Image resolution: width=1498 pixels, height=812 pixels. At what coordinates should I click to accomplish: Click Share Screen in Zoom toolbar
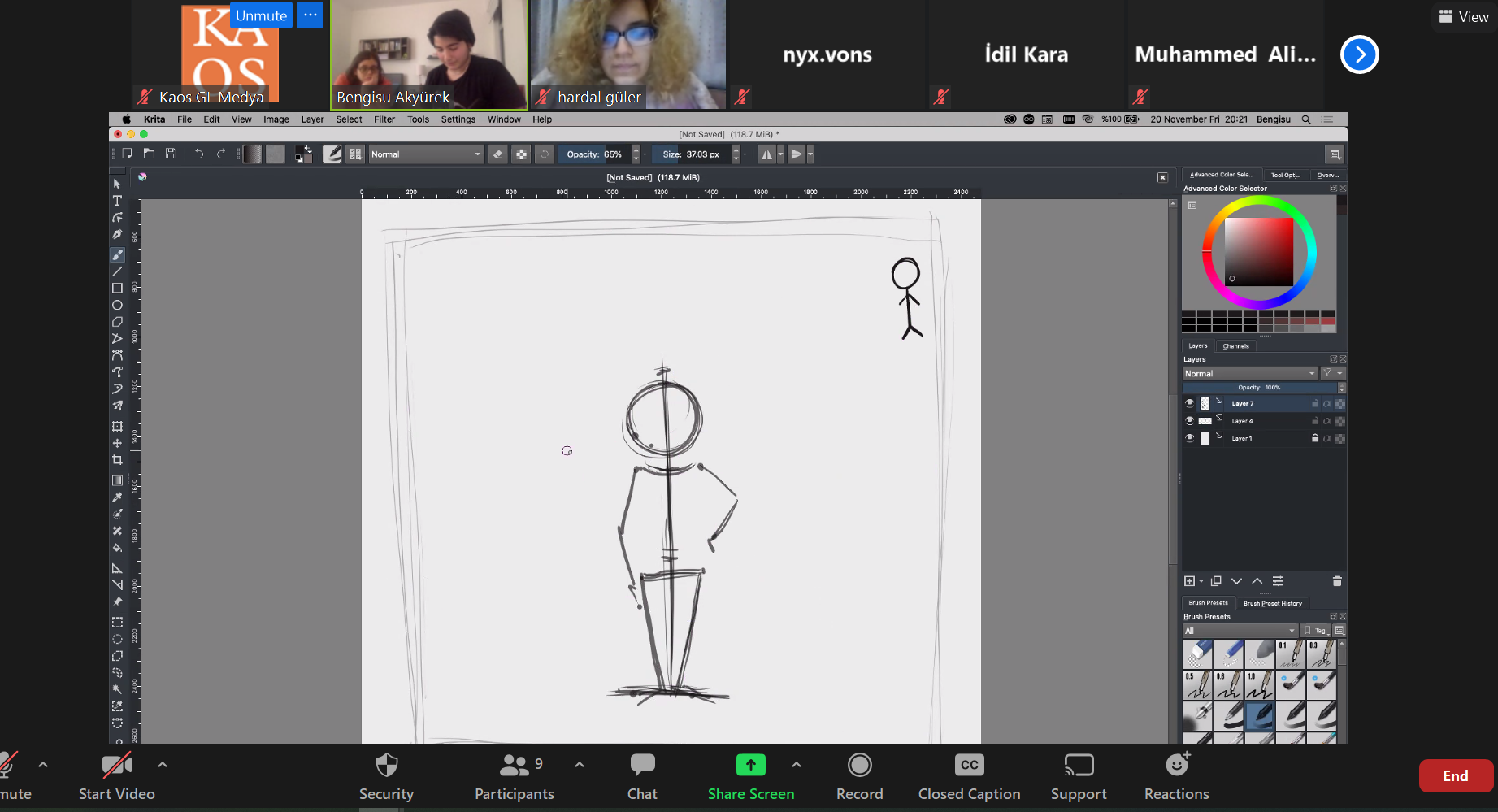click(750, 777)
